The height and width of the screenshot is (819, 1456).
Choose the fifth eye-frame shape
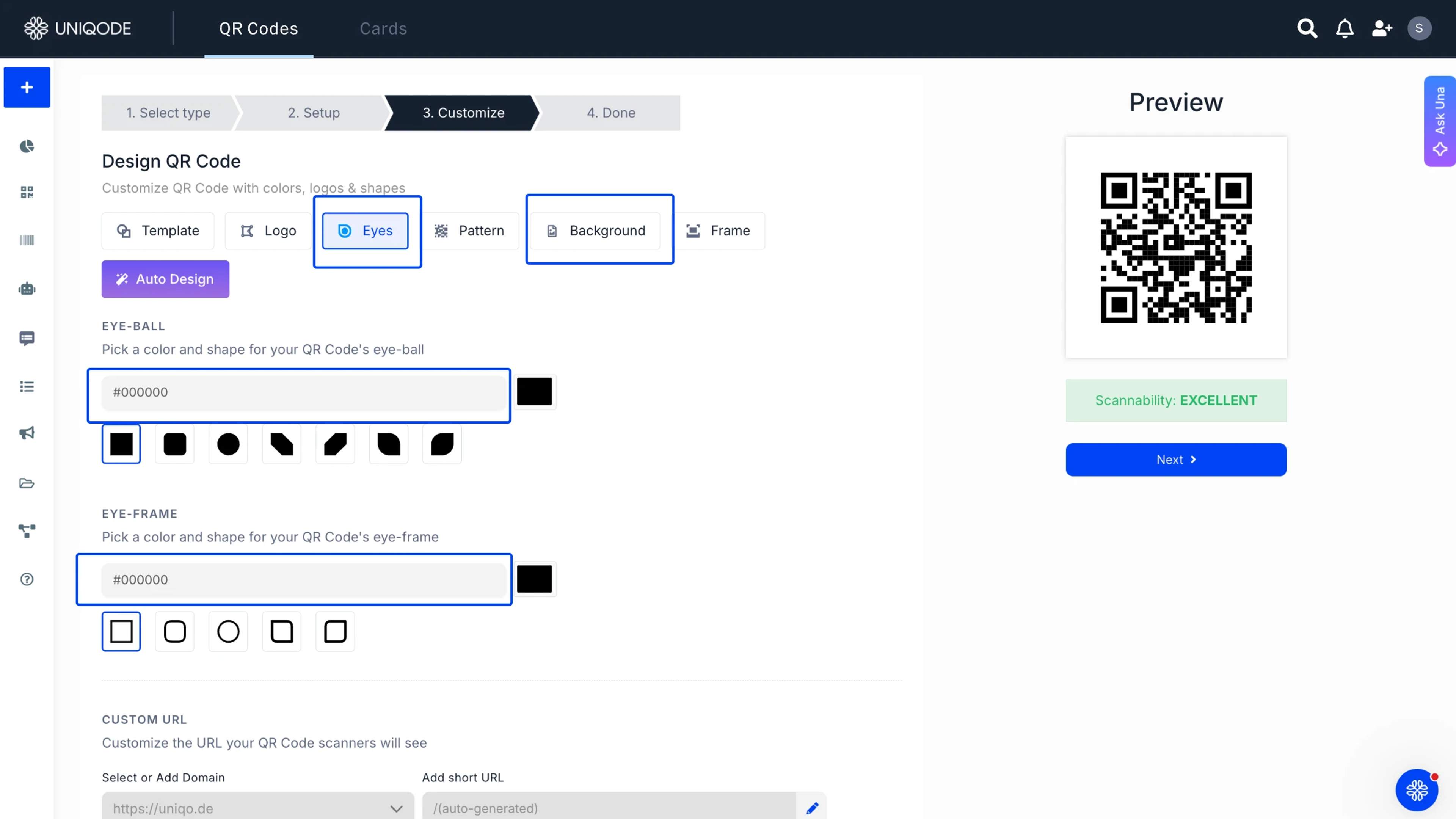(335, 631)
